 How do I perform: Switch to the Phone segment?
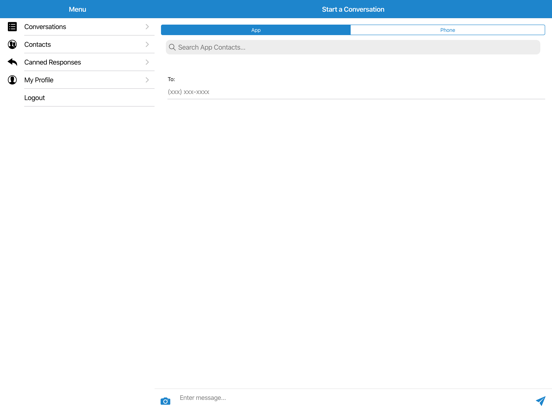pyautogui.click(x=448, y=30)
